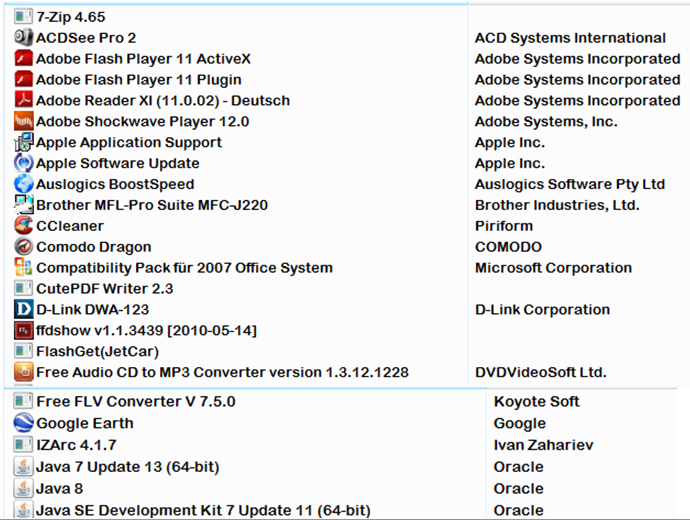690x520 pixels.
Task: Click publisher D-Link Corporation
Action: [x=543, y=310]
